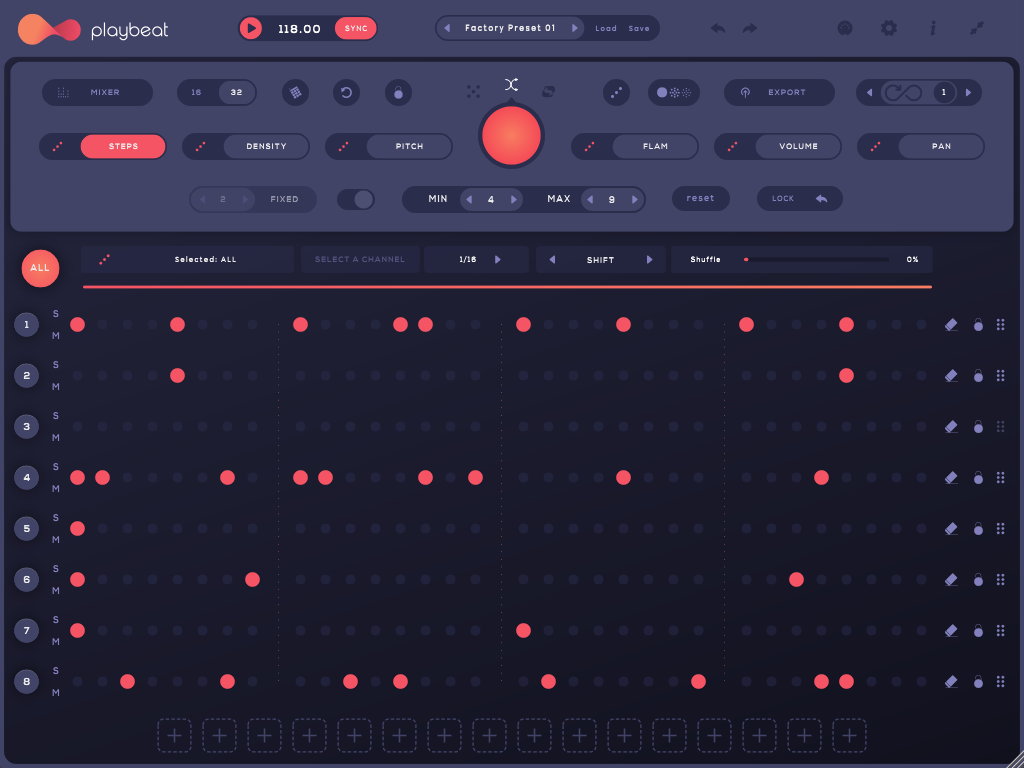1024x768 pixels.
Task: Click the eraser icon on channel 1
Action: (951, 325)
